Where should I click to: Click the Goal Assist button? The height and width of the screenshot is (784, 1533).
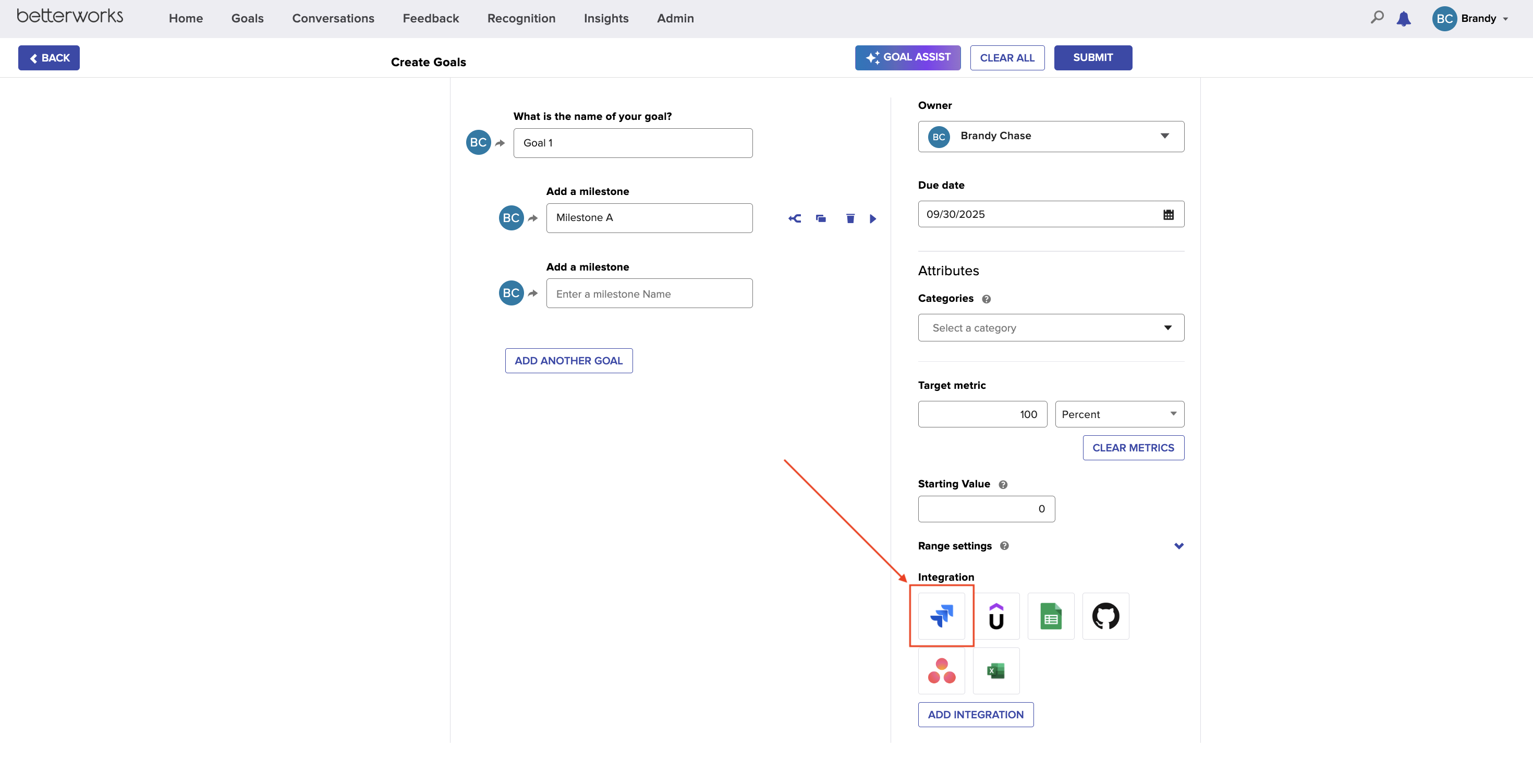[x=907, y=58]
